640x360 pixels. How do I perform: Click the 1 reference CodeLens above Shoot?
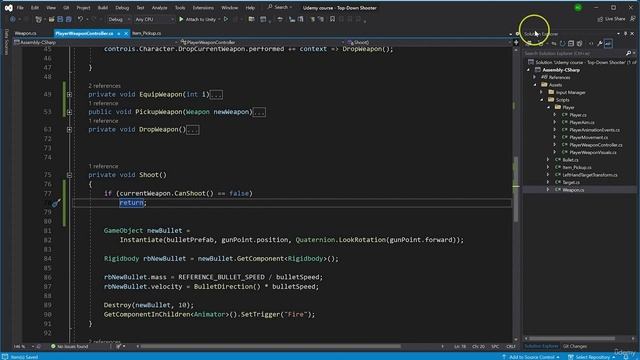103,166
